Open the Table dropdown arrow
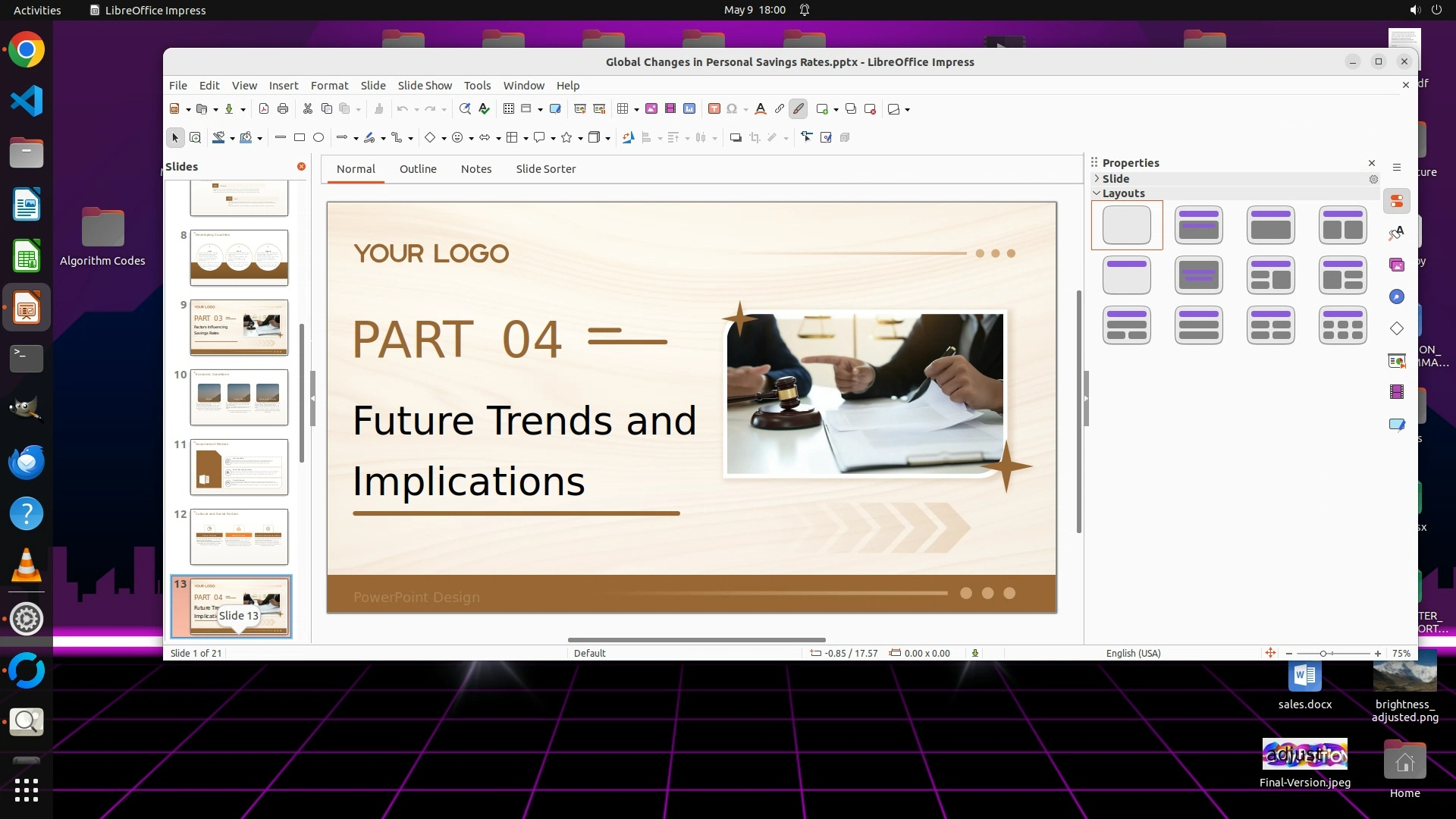Image resolution: width=1456 pixels, height=819 pixels. pos(636,110)
